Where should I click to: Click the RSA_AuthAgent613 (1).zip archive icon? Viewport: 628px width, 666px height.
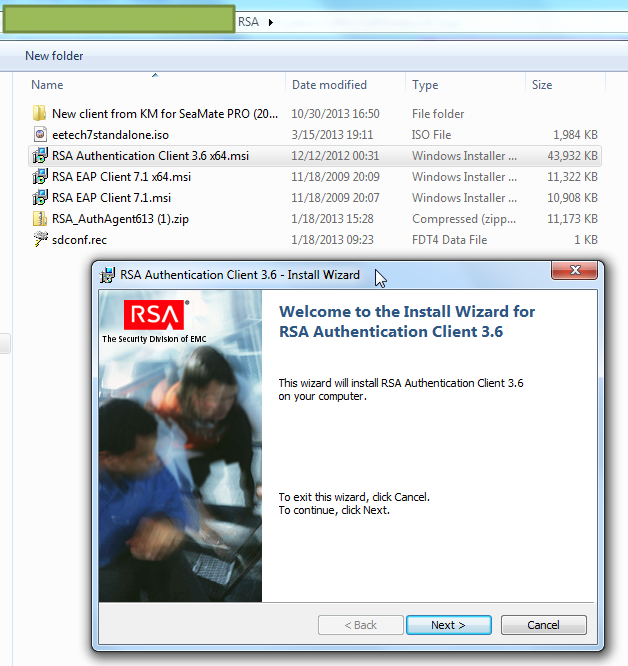click(40, 219)
